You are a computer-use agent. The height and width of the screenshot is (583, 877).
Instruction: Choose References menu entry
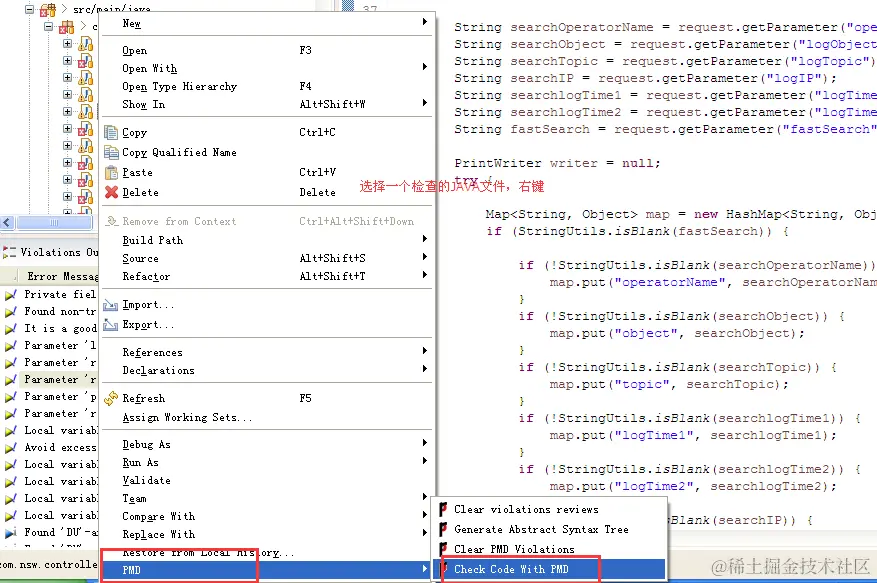point(267,352)
